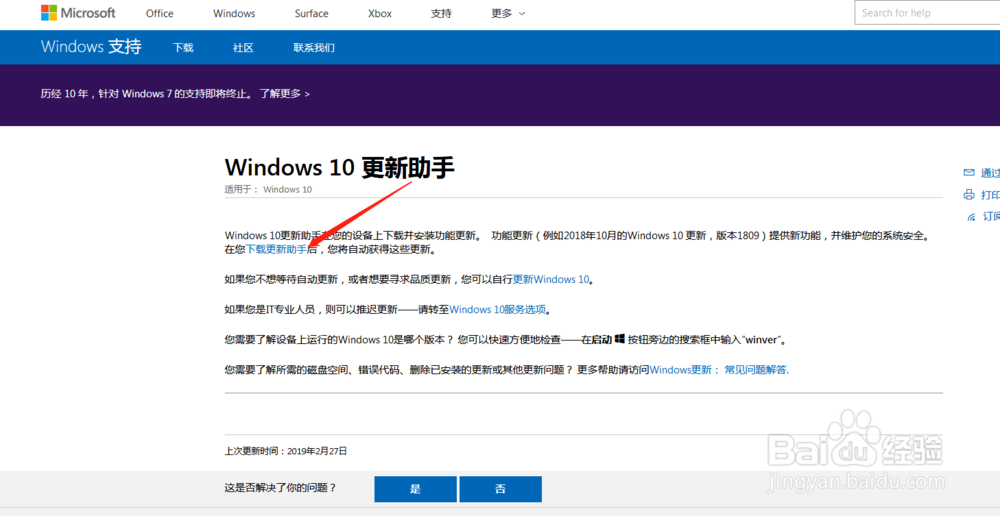Click the 上次更新时间：2019年2月27日 text
Viewport: 1000px width, 516px height.
(286, 451)
